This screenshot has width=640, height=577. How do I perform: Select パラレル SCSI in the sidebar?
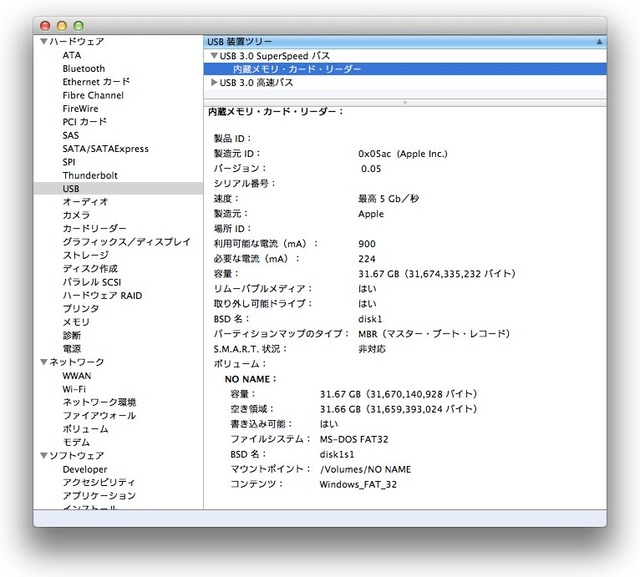coord(92,282)
